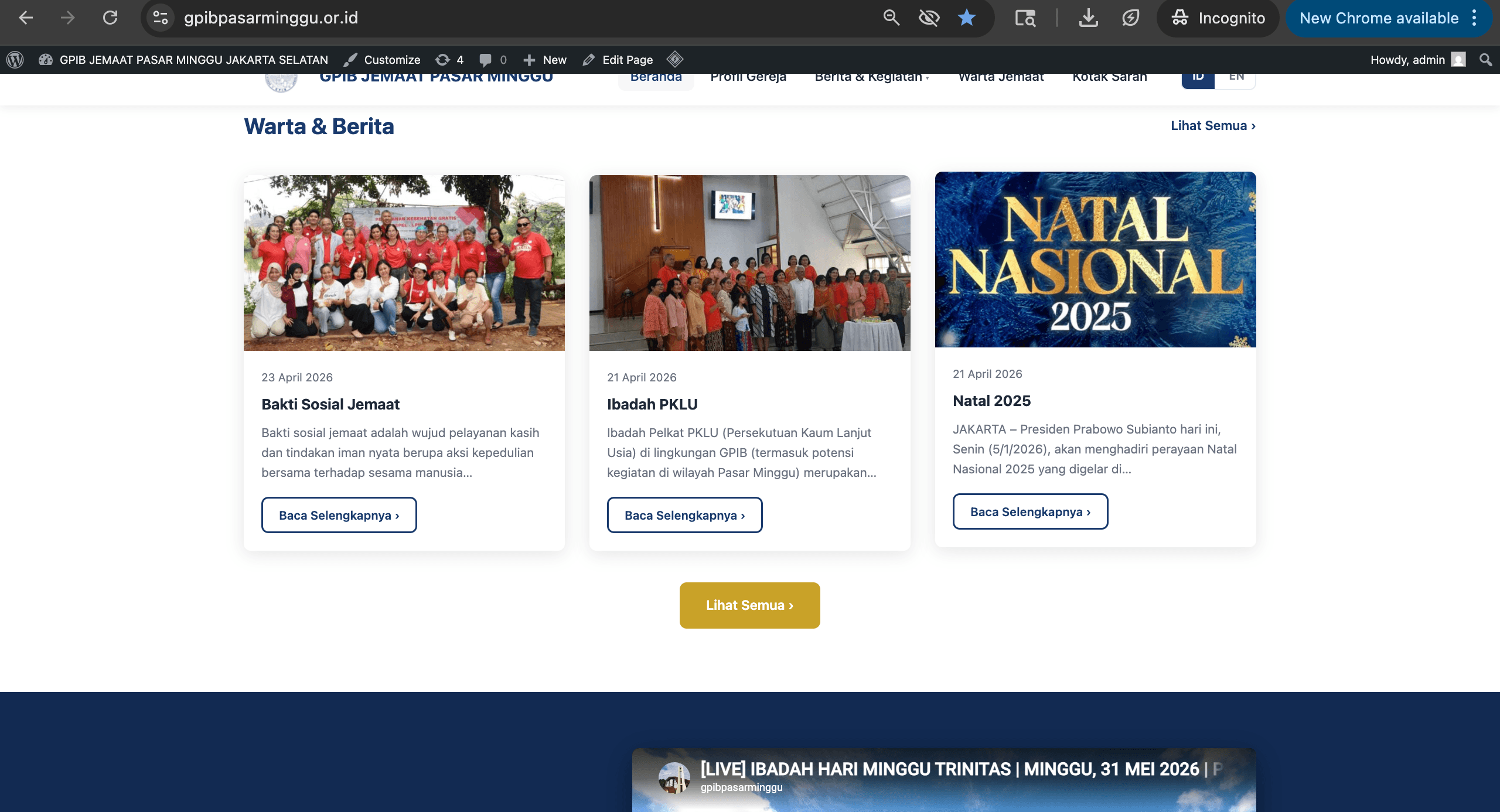The image size is (1500, 812).
Task: Open Customize in the admin bar
Action: tap(382, 60)
